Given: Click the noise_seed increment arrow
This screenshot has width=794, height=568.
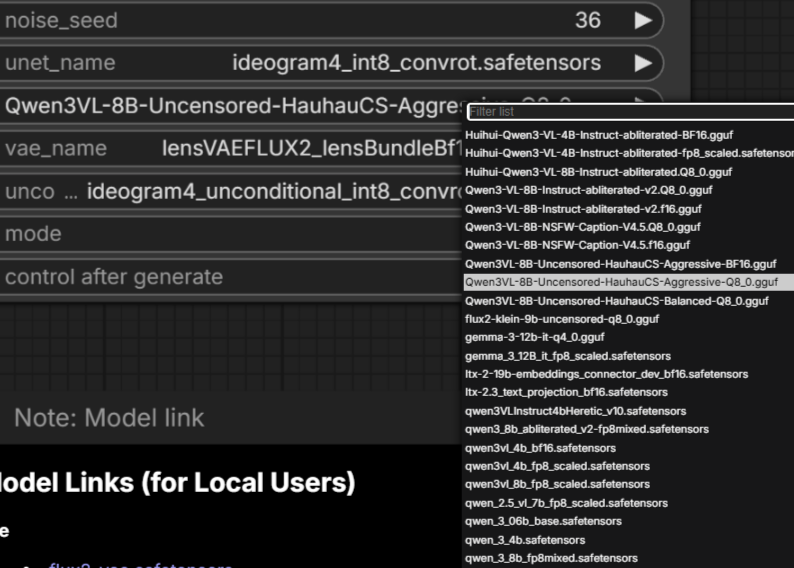Looking at the screenshot, I should pyautogui.click(x=643, y=21).
